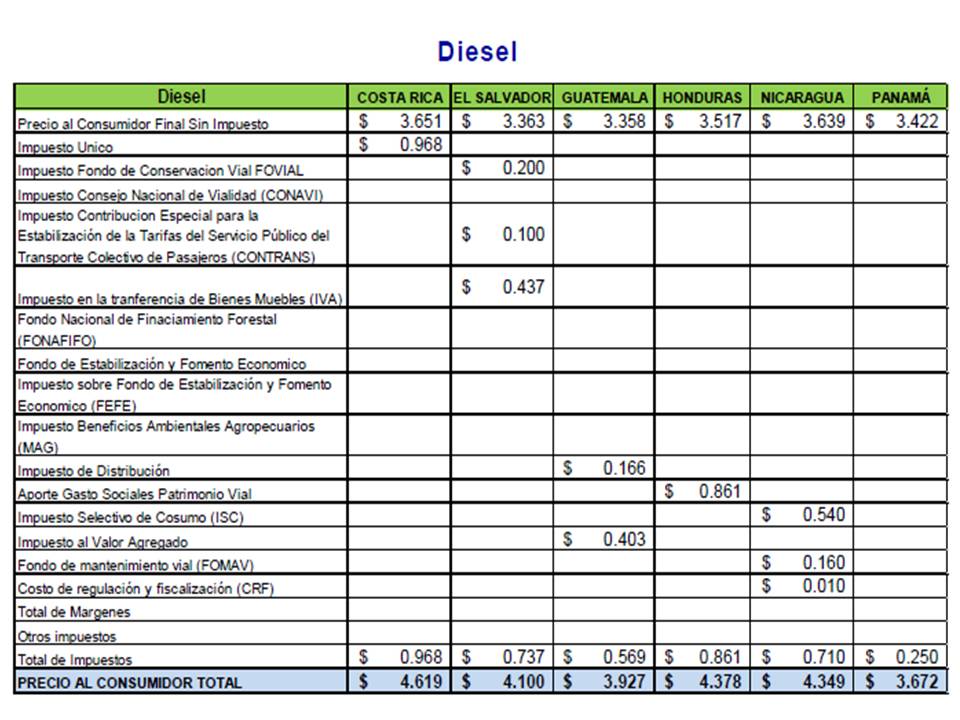Select the HONDURAS column header
This screenshot has width=960, height=720.
(702, 98)
